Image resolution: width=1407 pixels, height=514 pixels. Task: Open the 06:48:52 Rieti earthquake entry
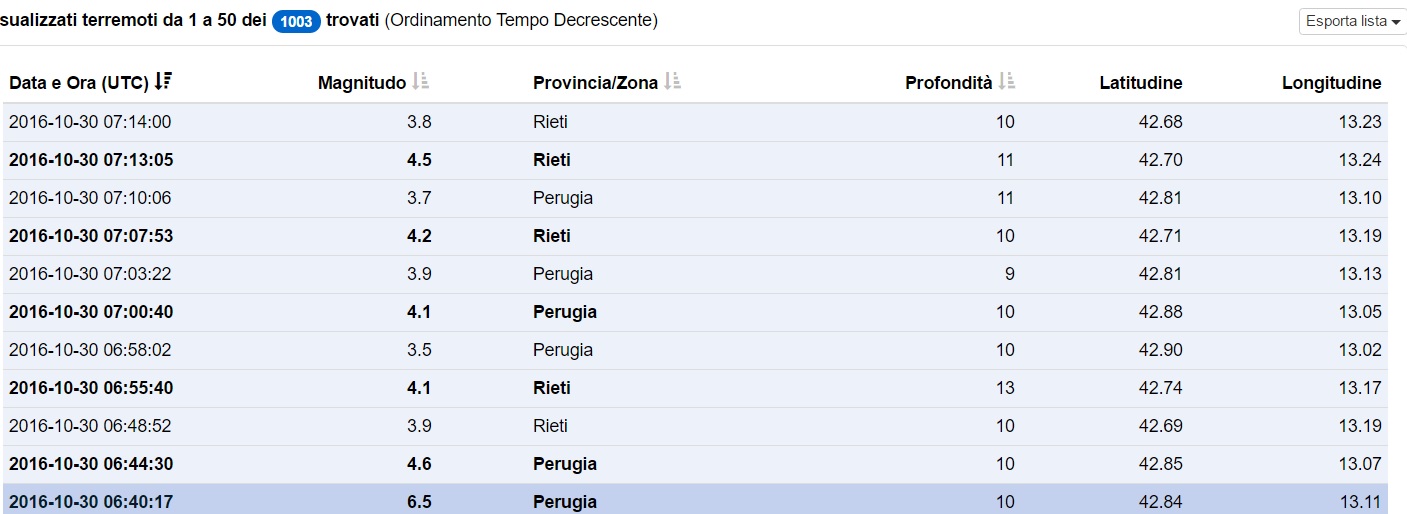point(90,426)
